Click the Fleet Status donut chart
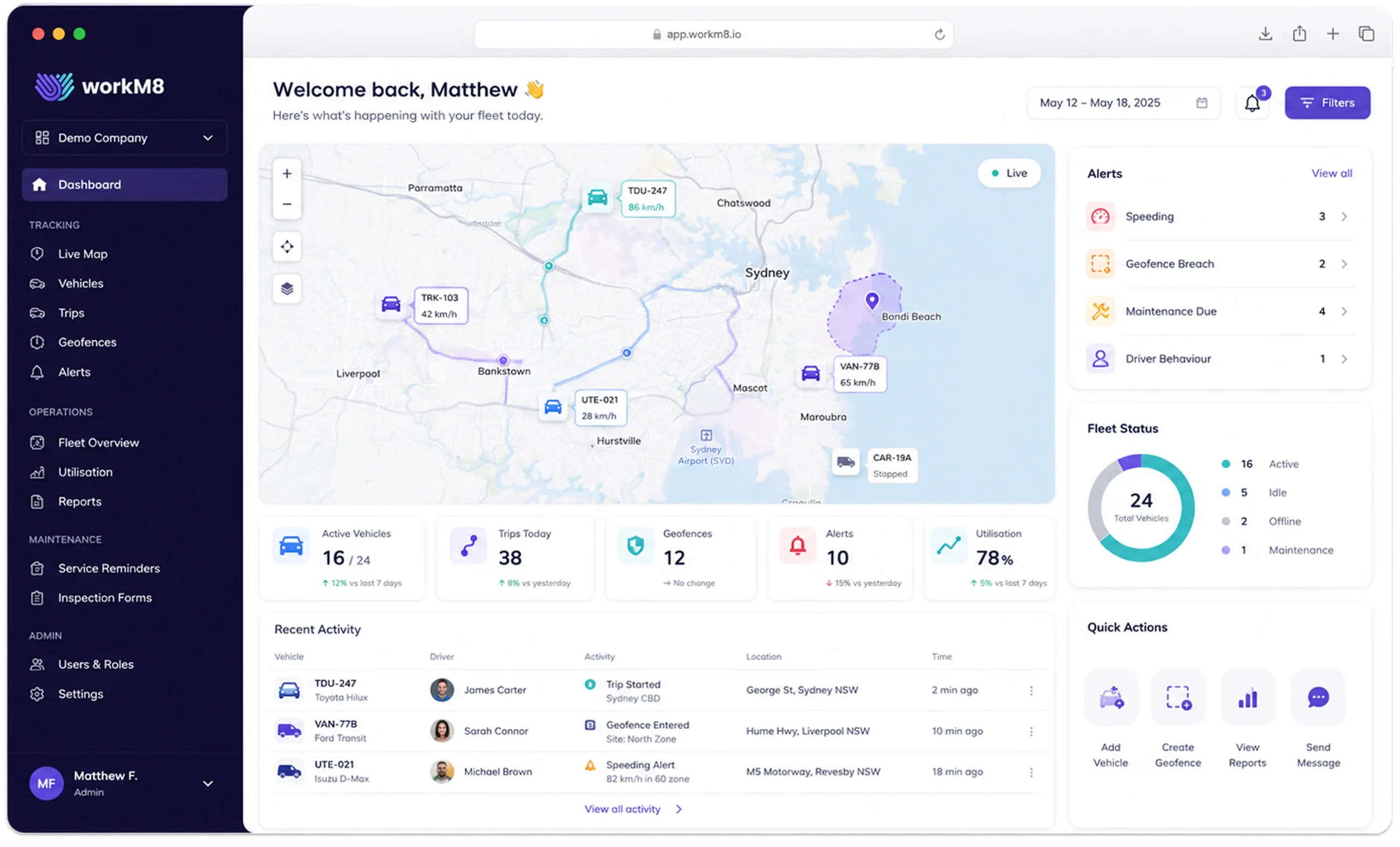Image resolution: width=1400 pixels, height=847 pixels. (1141, 507)
